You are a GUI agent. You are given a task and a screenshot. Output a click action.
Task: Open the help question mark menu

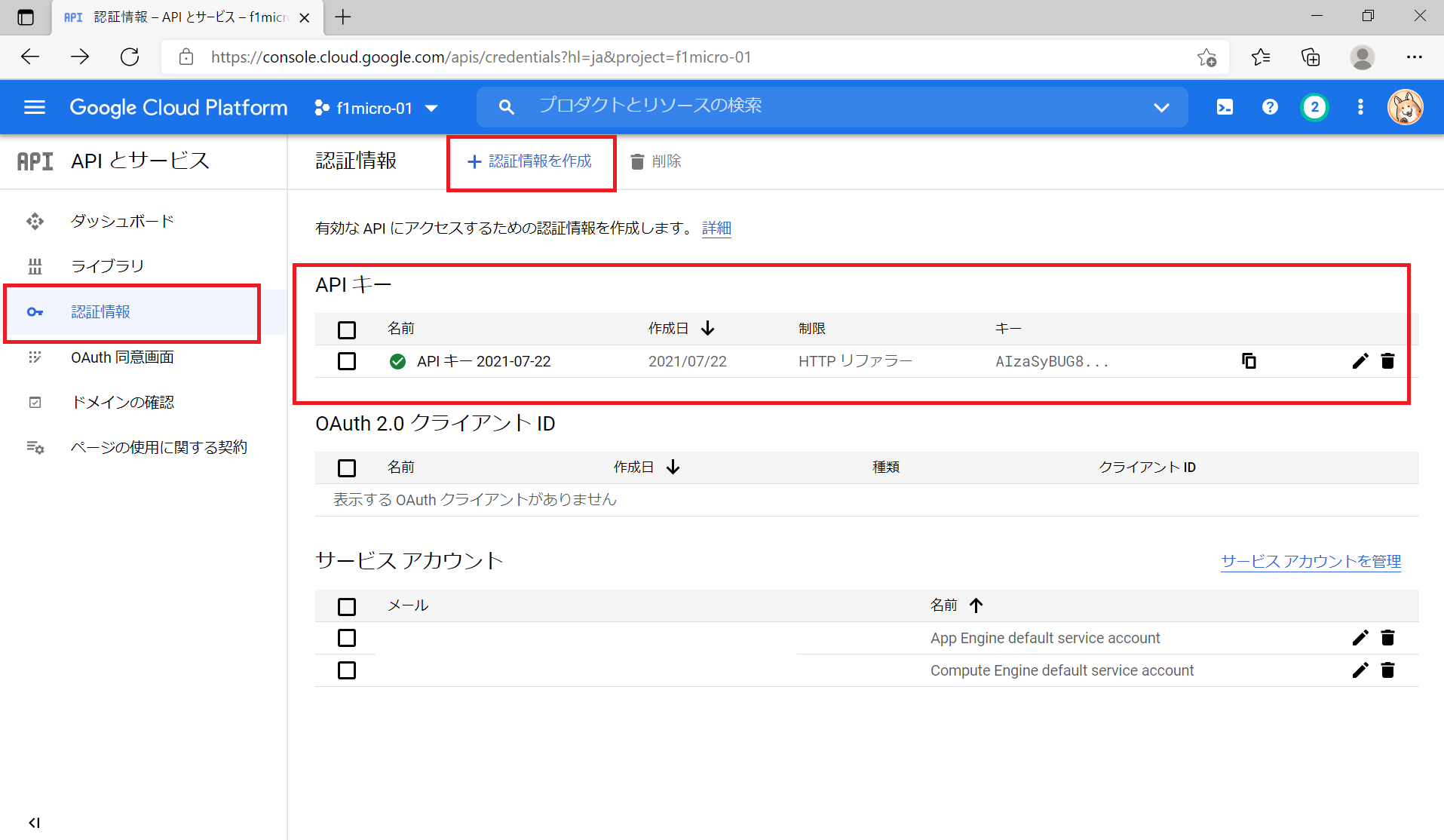tap(1270, 107)
